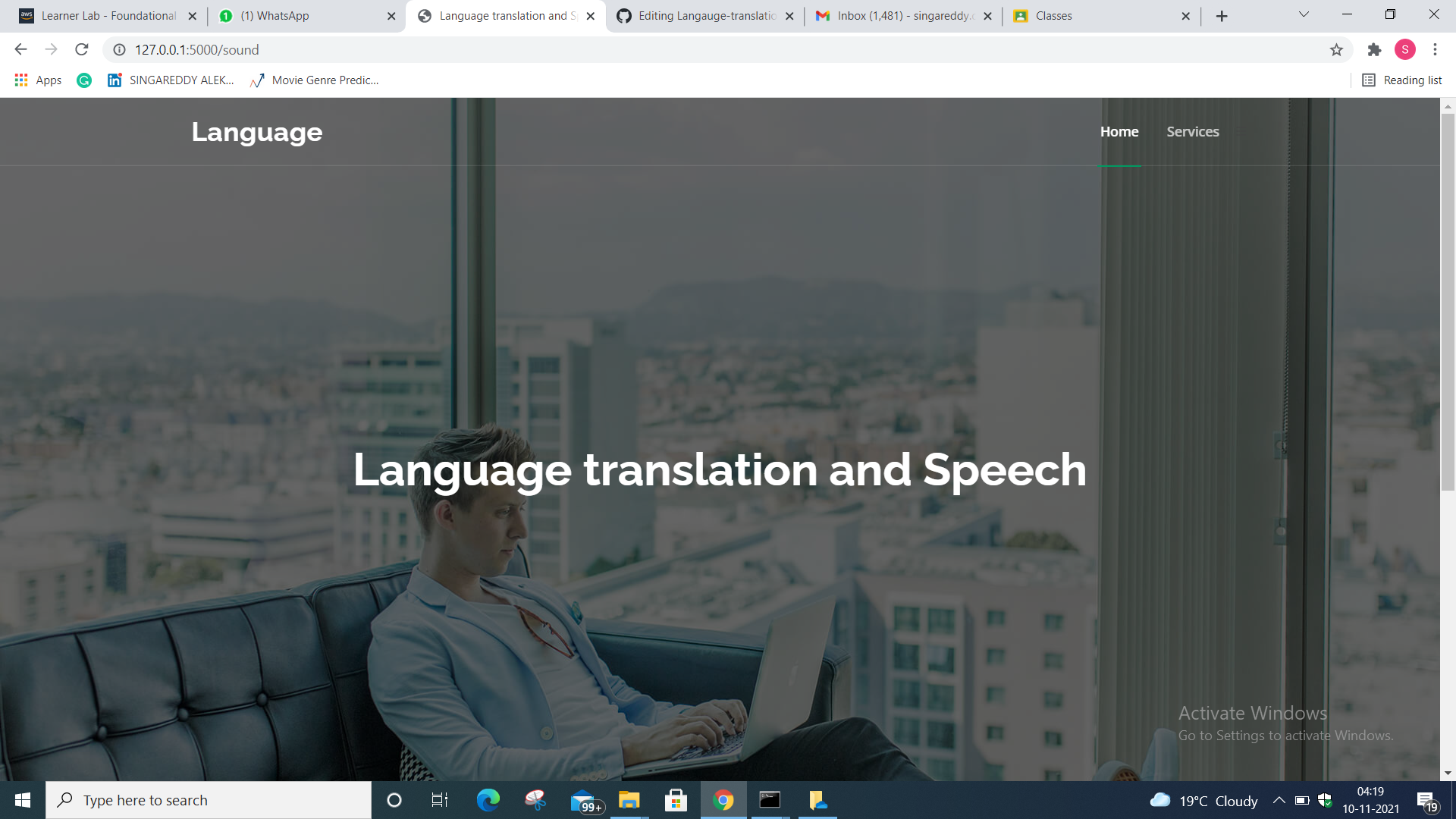Open the Grammarly extension icon
This screenshot has width=1456, height=819.
(83, 80)
